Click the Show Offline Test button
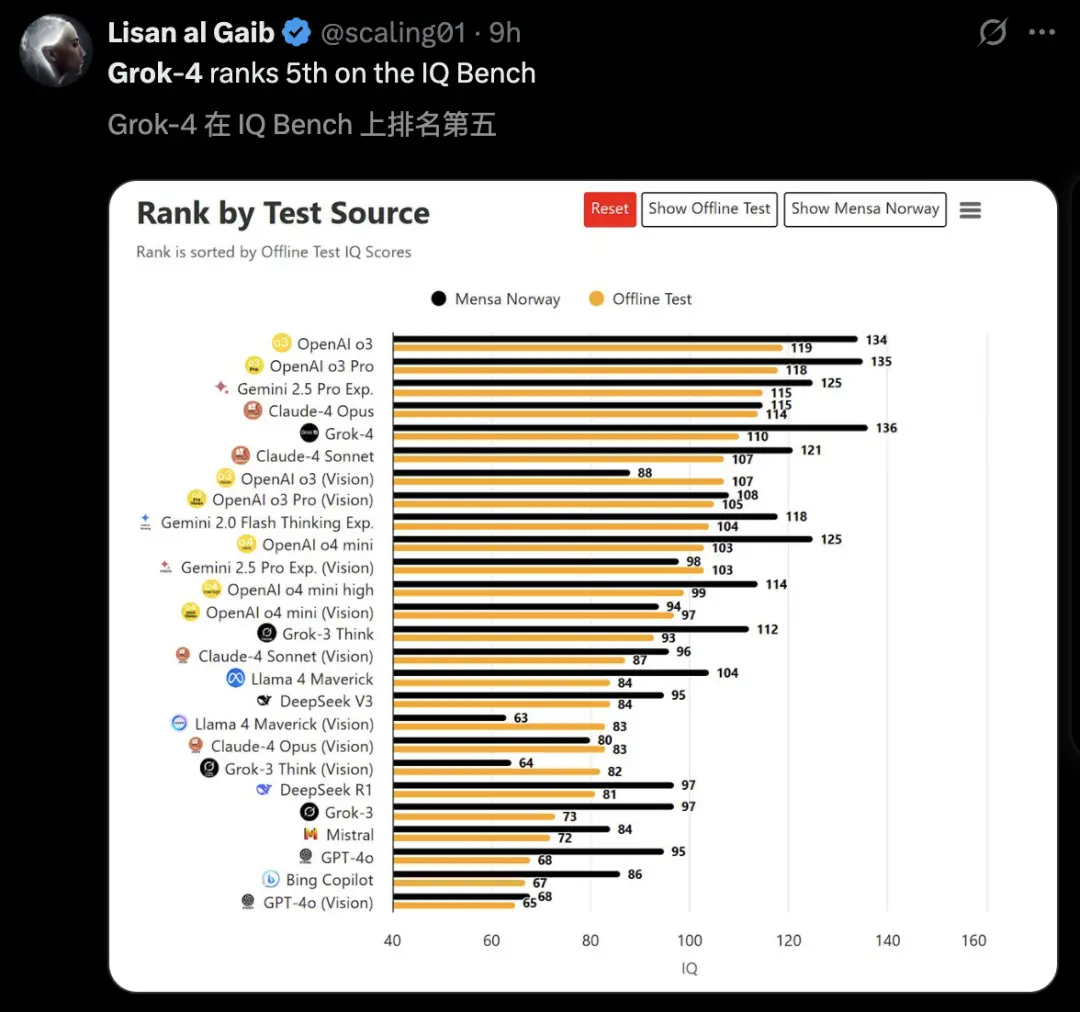Viewport: 1080px width, 1012px height. [x=709, y=209]
